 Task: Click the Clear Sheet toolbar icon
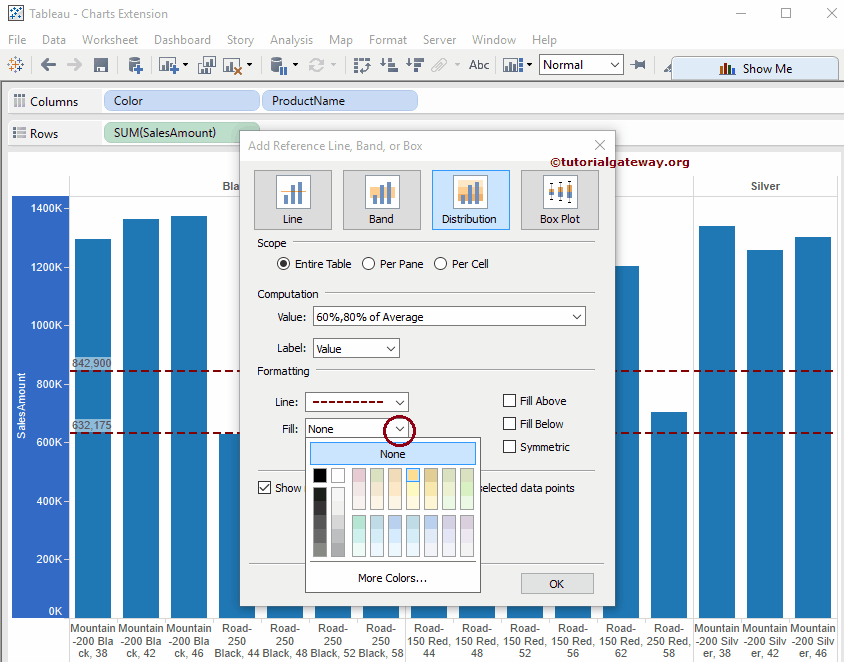[x=232, y=65]
